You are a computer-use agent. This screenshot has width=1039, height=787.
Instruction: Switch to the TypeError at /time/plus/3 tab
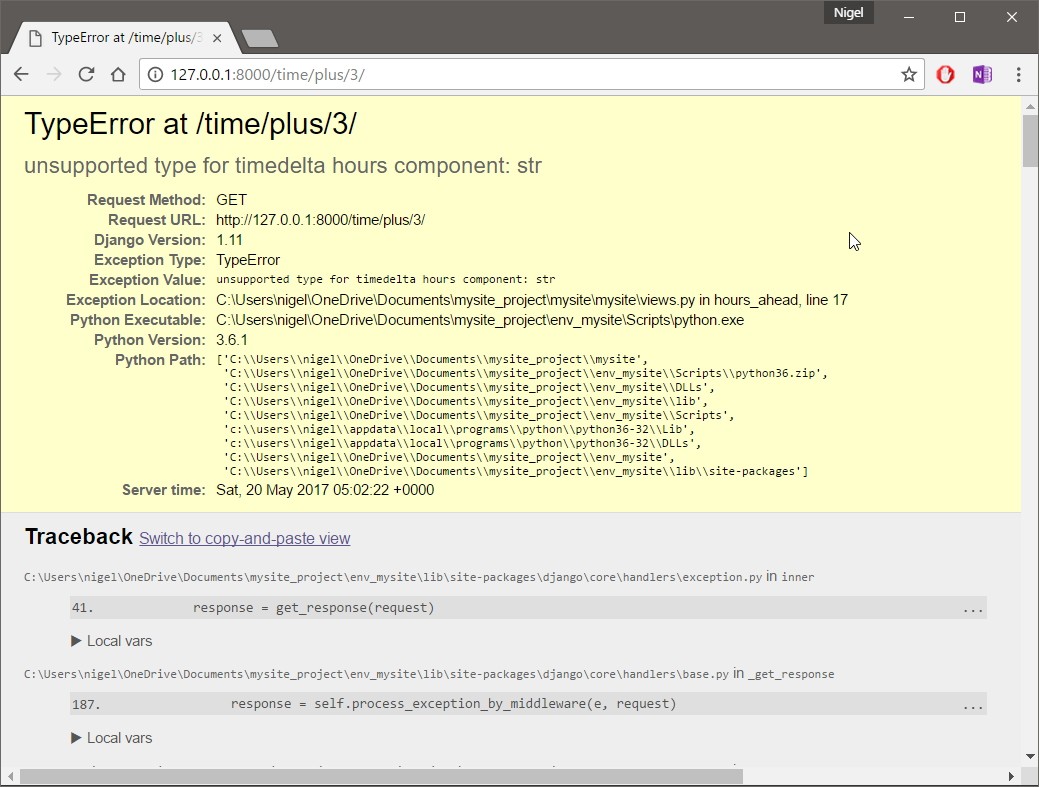[x=120, y=38]
